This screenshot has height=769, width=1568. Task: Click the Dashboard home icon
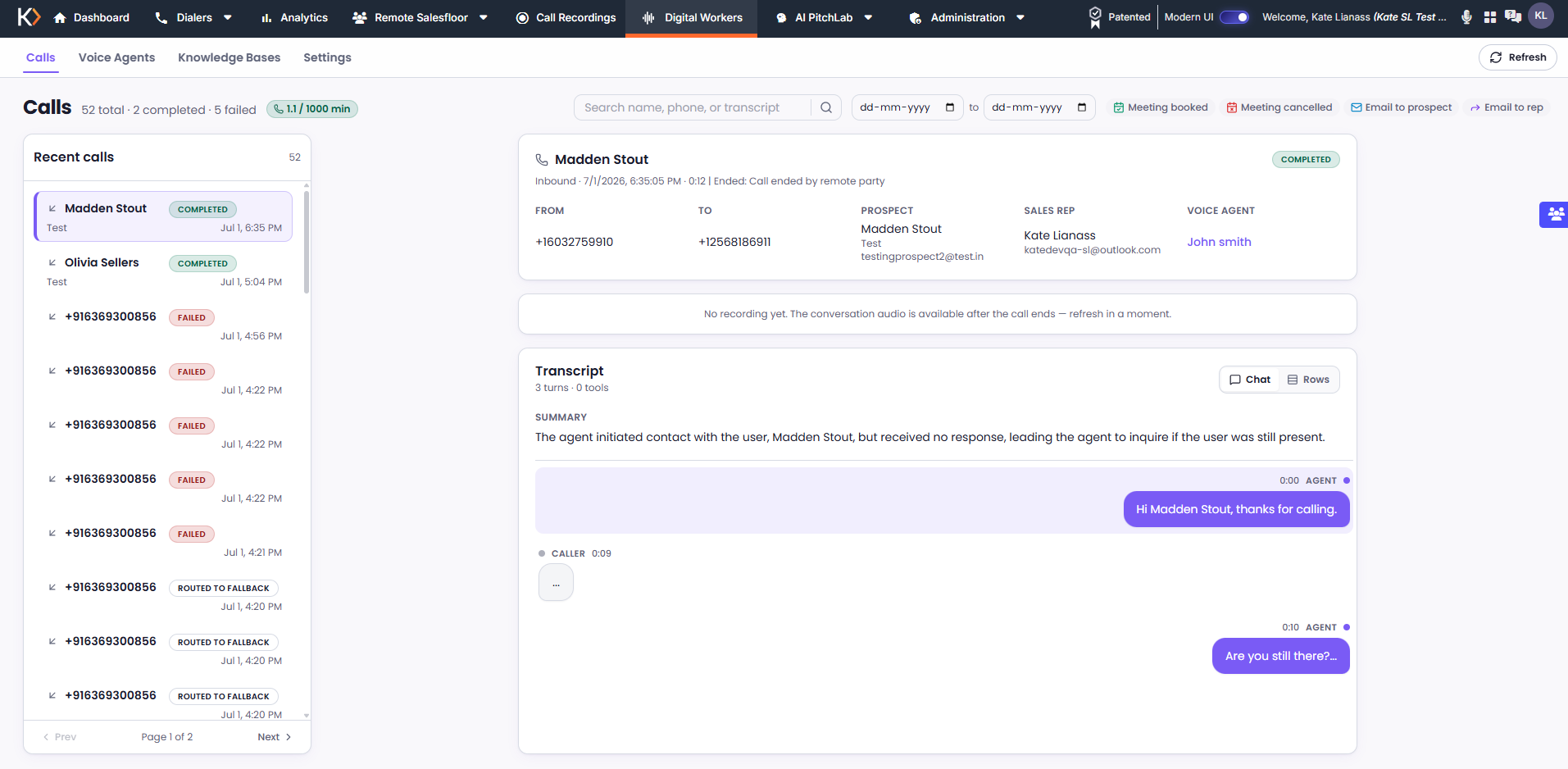pyautogui.click(x=60, y=17)
